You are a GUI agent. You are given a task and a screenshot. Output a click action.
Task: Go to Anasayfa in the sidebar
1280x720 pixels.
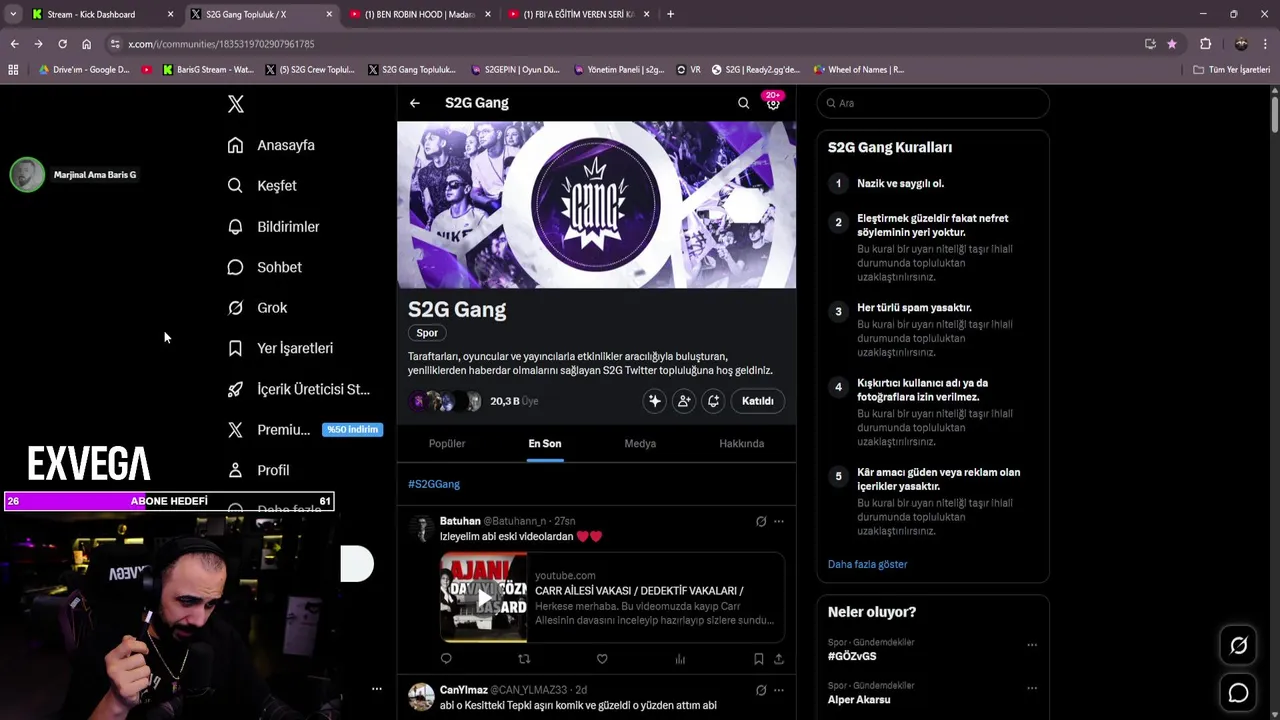[271, 145]
